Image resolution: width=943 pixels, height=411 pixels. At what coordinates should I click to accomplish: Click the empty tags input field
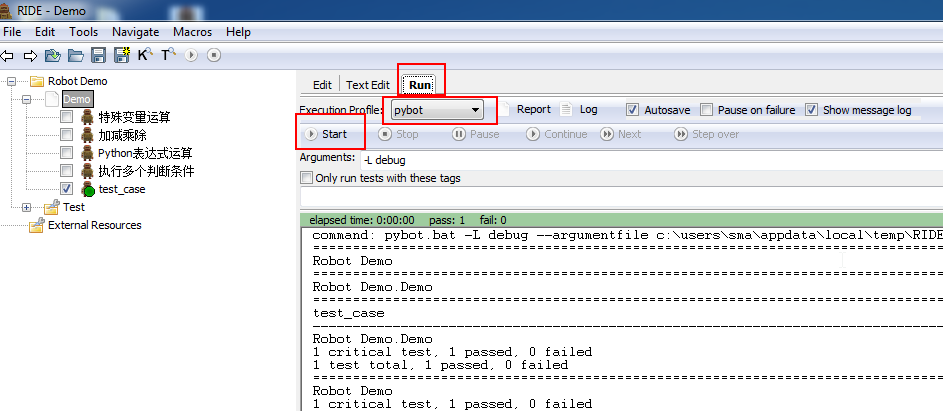[x=621, y=197]
